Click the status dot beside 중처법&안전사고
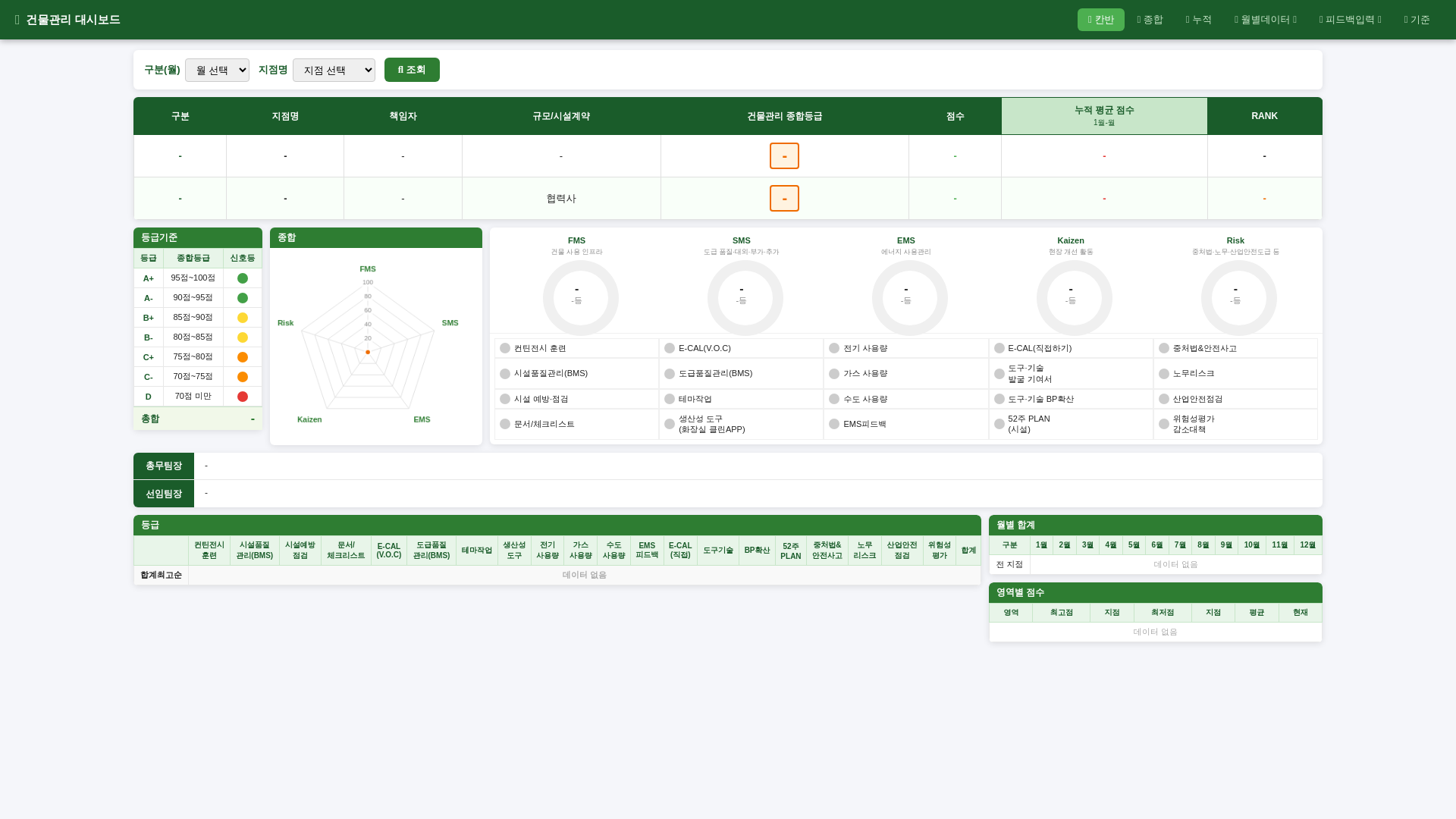 tap(1164, 348)
